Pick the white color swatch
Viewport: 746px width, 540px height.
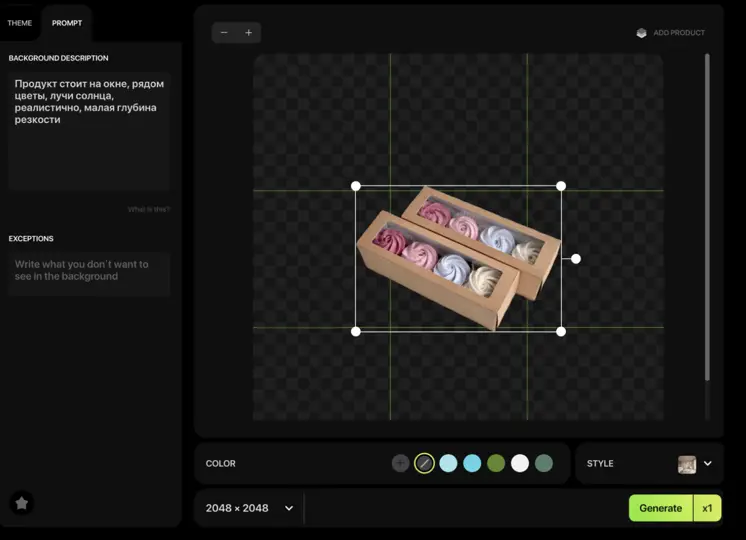pos(520,463)
